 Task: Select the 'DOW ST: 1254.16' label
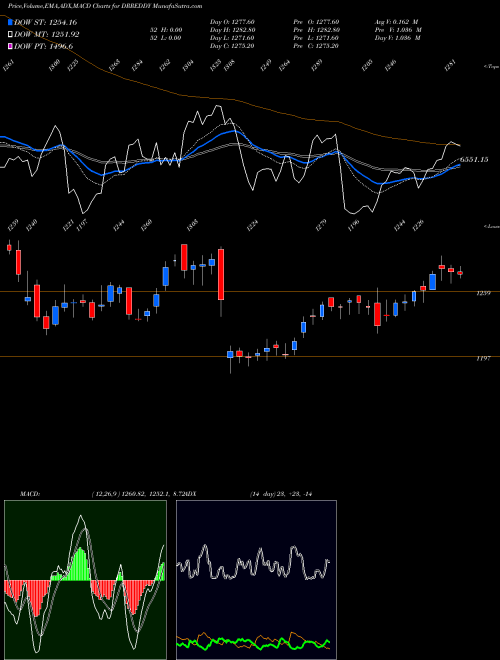pos(45,22)
